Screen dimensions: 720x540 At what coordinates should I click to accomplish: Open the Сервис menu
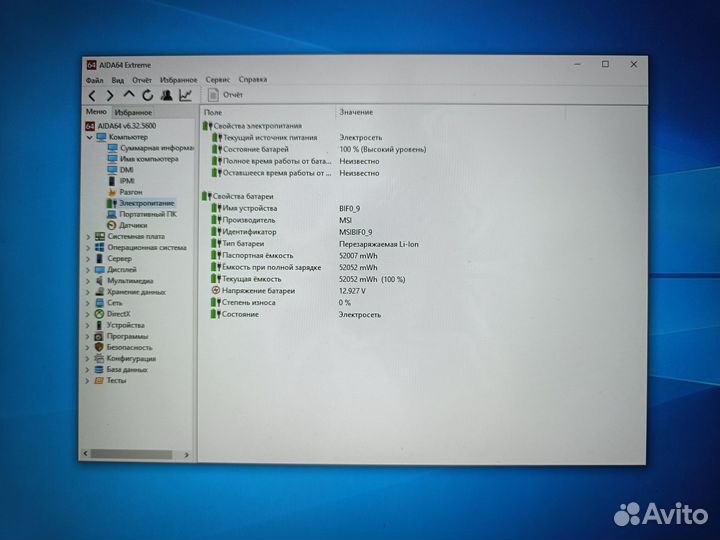click(217, 79)
